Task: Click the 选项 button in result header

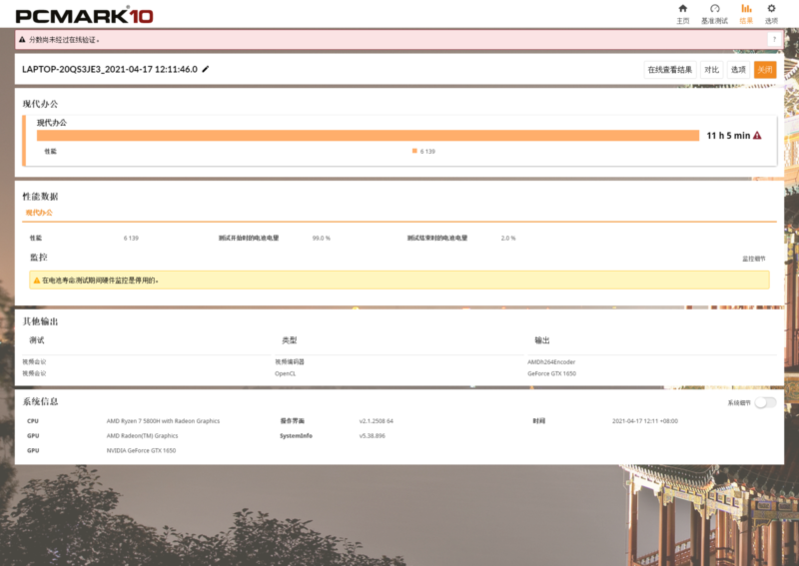Action: click(x=738, y=70)
